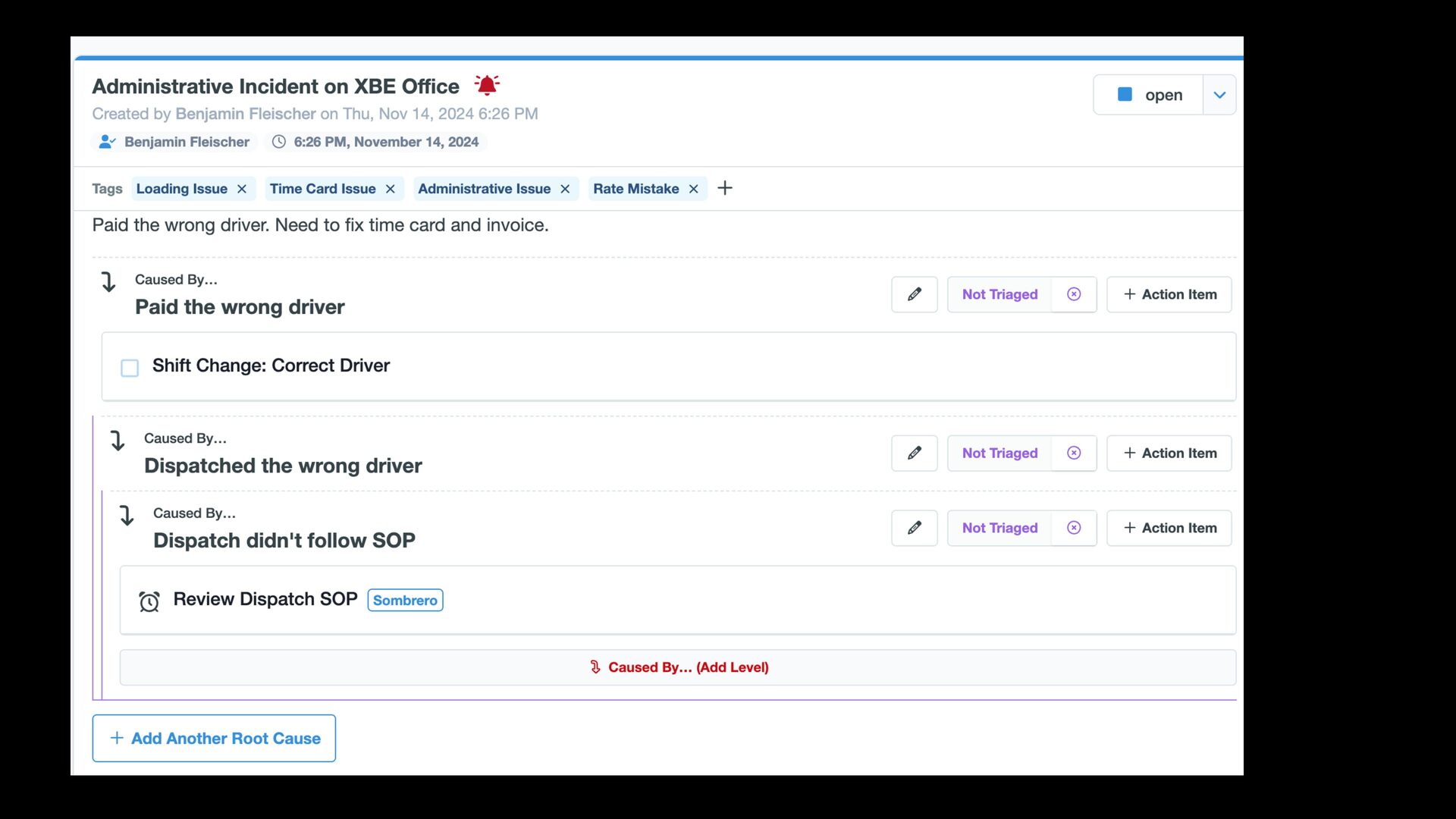Edit the 'Paid the wrong driver' cause
Image resolution: width=1456 pixels, height=819 pixels.
(914, 294)
